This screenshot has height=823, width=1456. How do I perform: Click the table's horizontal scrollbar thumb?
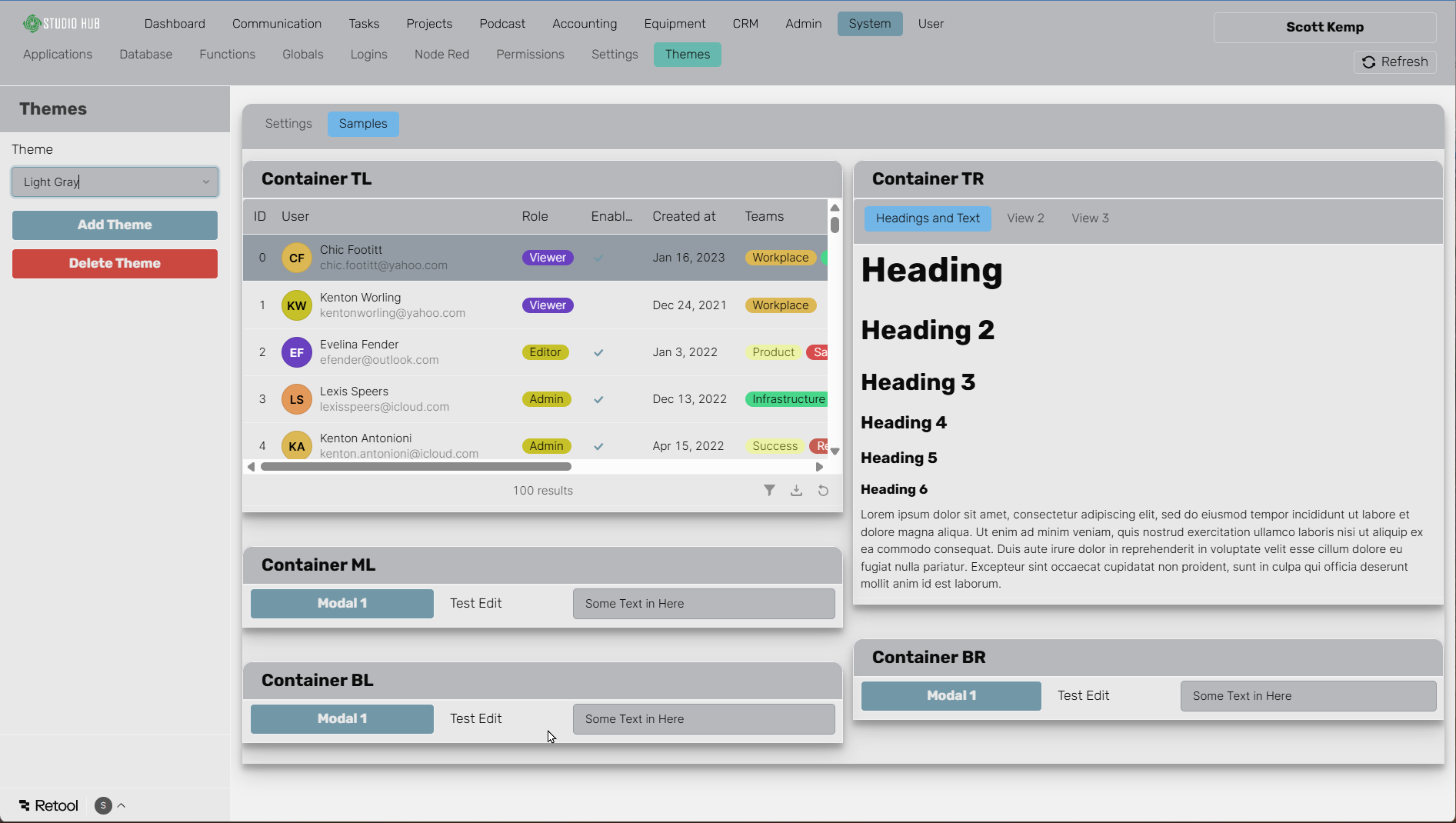click(415, 467)
